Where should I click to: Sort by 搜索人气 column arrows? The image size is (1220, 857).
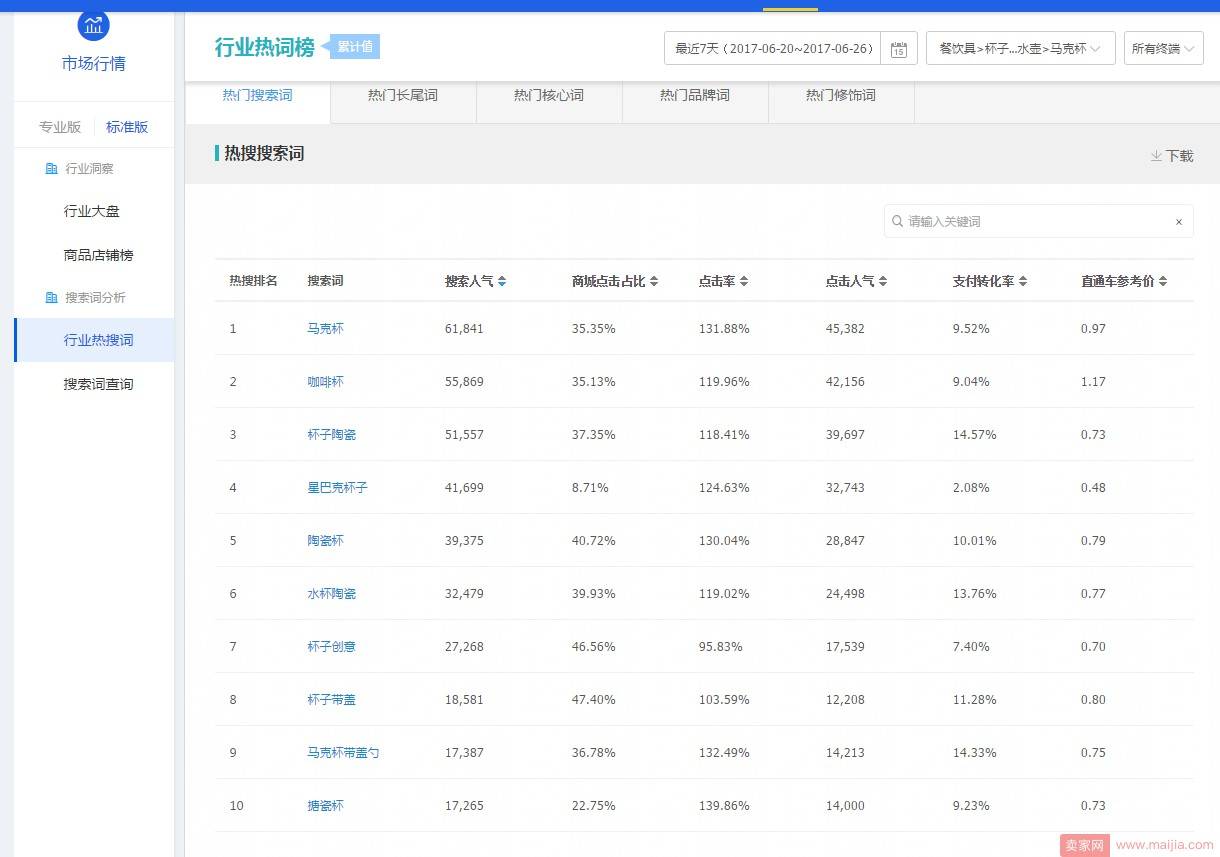[x=502, y=282]
